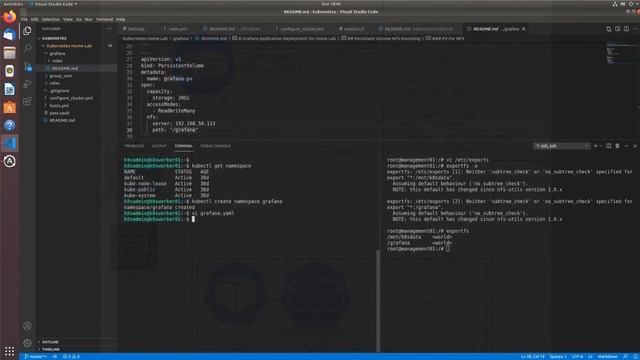640x360 pixels.
Task: Switch to the PROBLEMS panel tab
Action: pyautogui.click(x=134, y=146)
